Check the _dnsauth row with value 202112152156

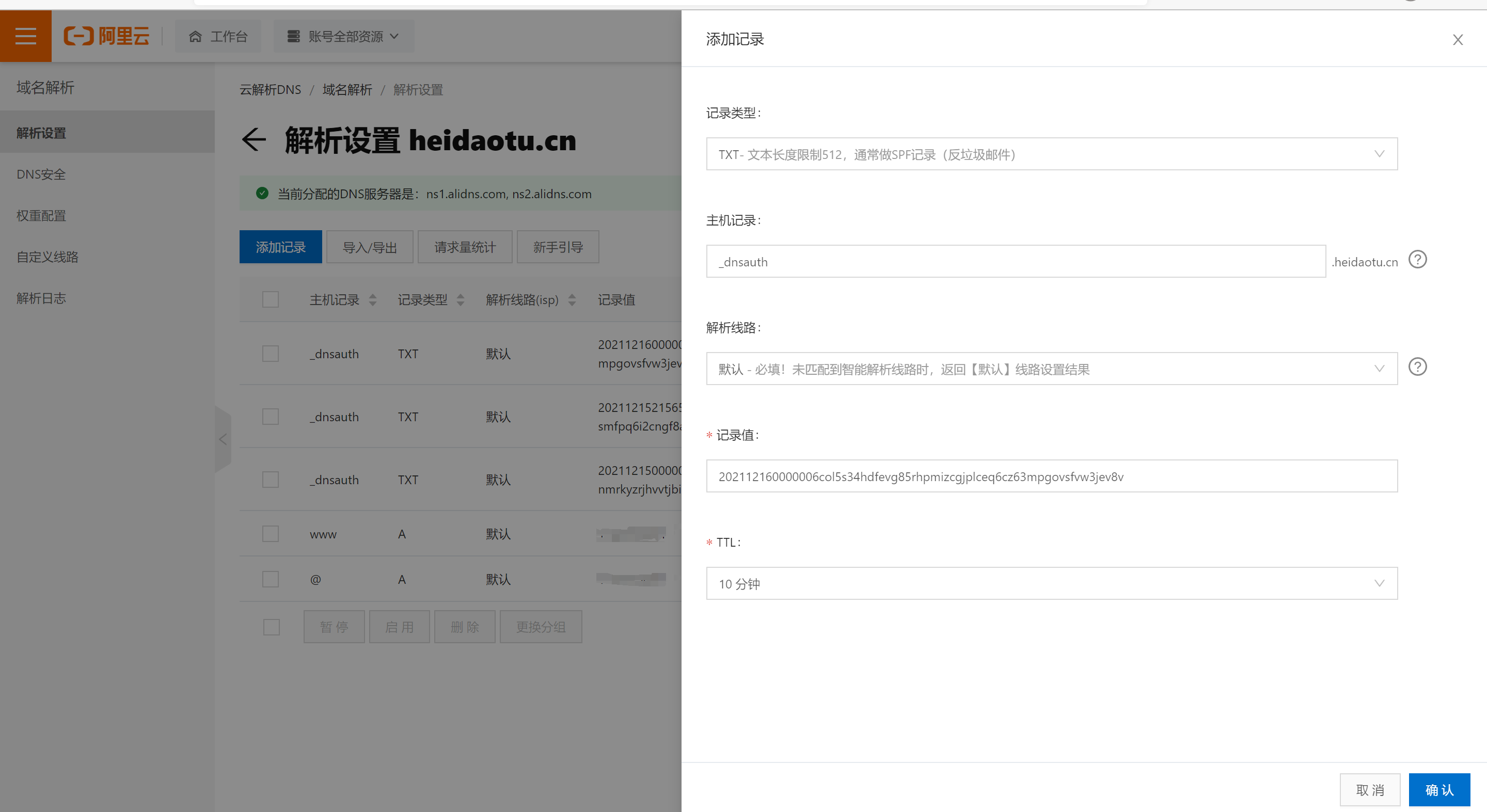click(271, 417)
